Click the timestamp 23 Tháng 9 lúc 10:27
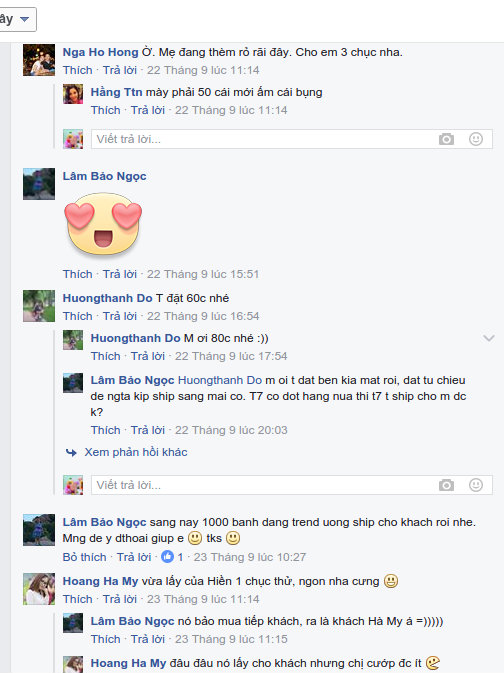504x673 pixels. tap(249, 557)
